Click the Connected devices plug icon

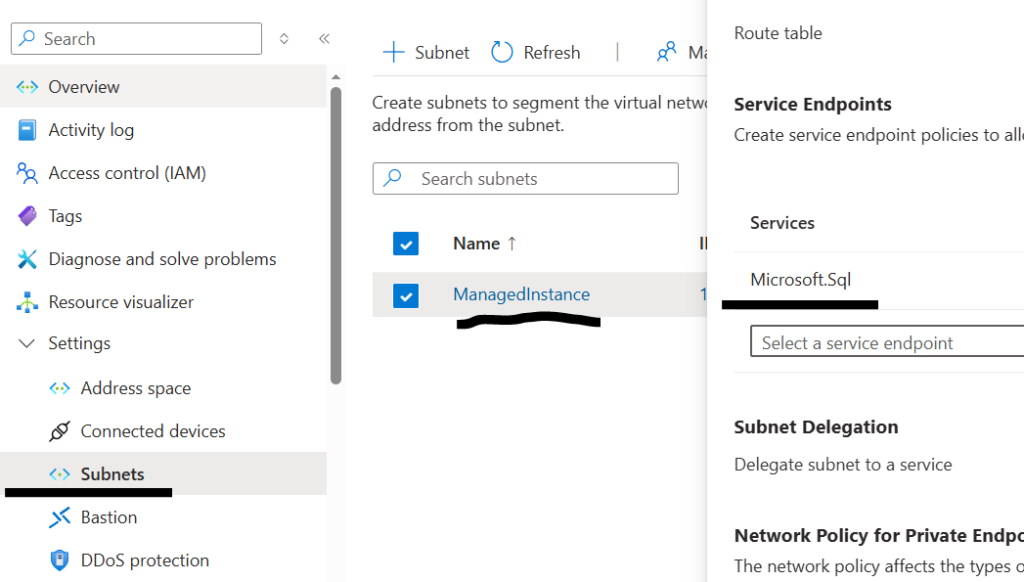[59, 431]
